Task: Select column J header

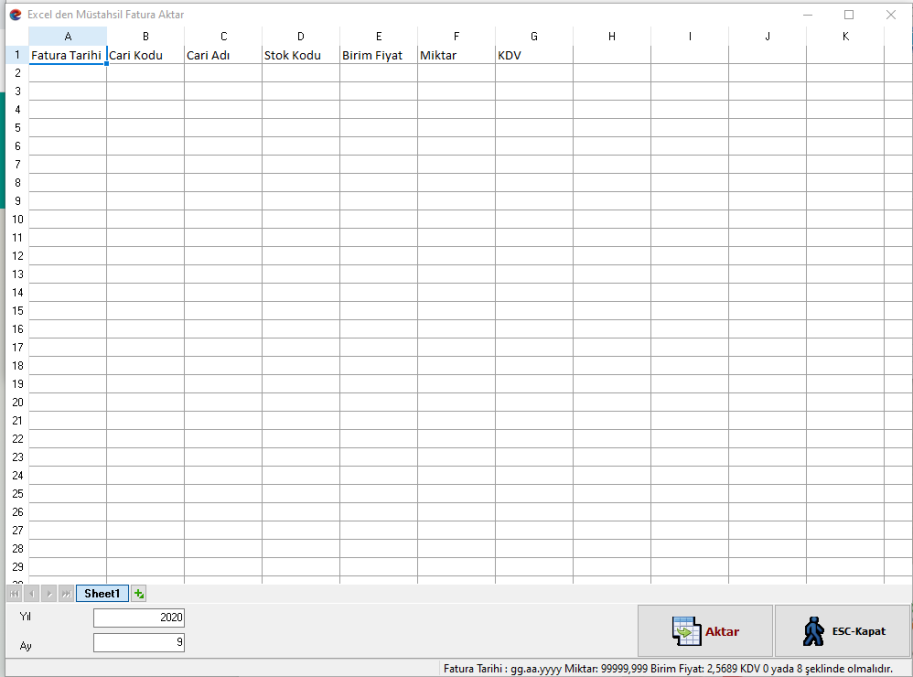Action: point(767,36)
